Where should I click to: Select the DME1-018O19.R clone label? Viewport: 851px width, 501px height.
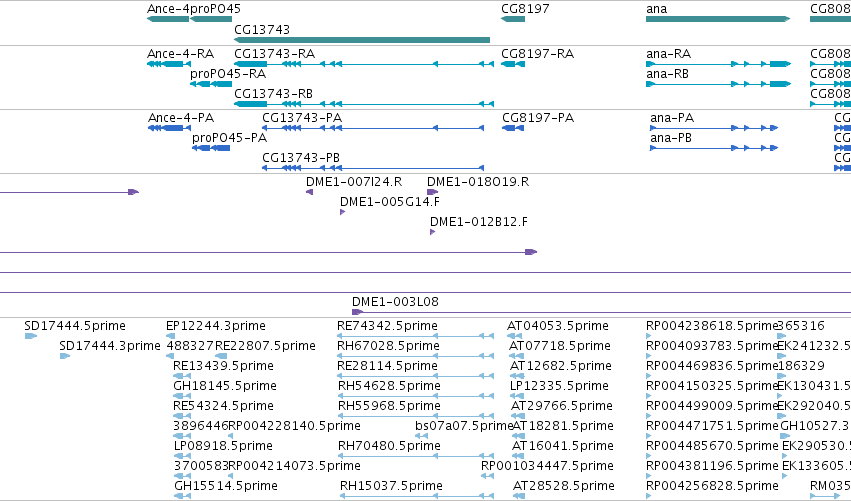click(478, 182)
